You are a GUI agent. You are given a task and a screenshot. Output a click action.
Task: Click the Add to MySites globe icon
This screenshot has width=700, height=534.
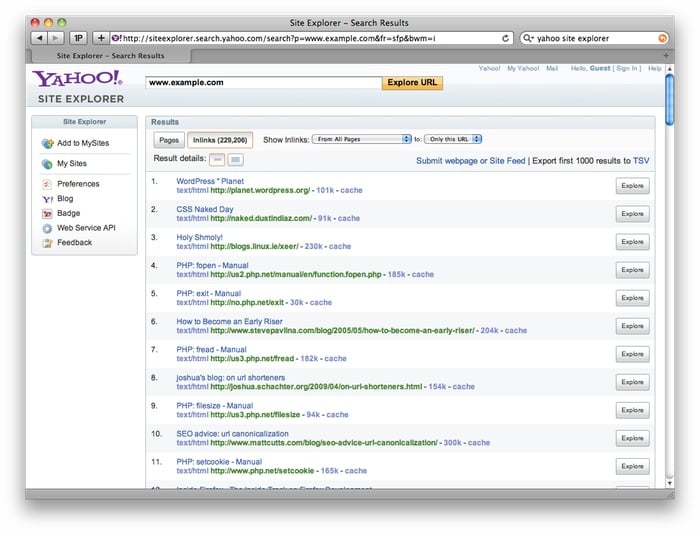click(x=47, y=143)
